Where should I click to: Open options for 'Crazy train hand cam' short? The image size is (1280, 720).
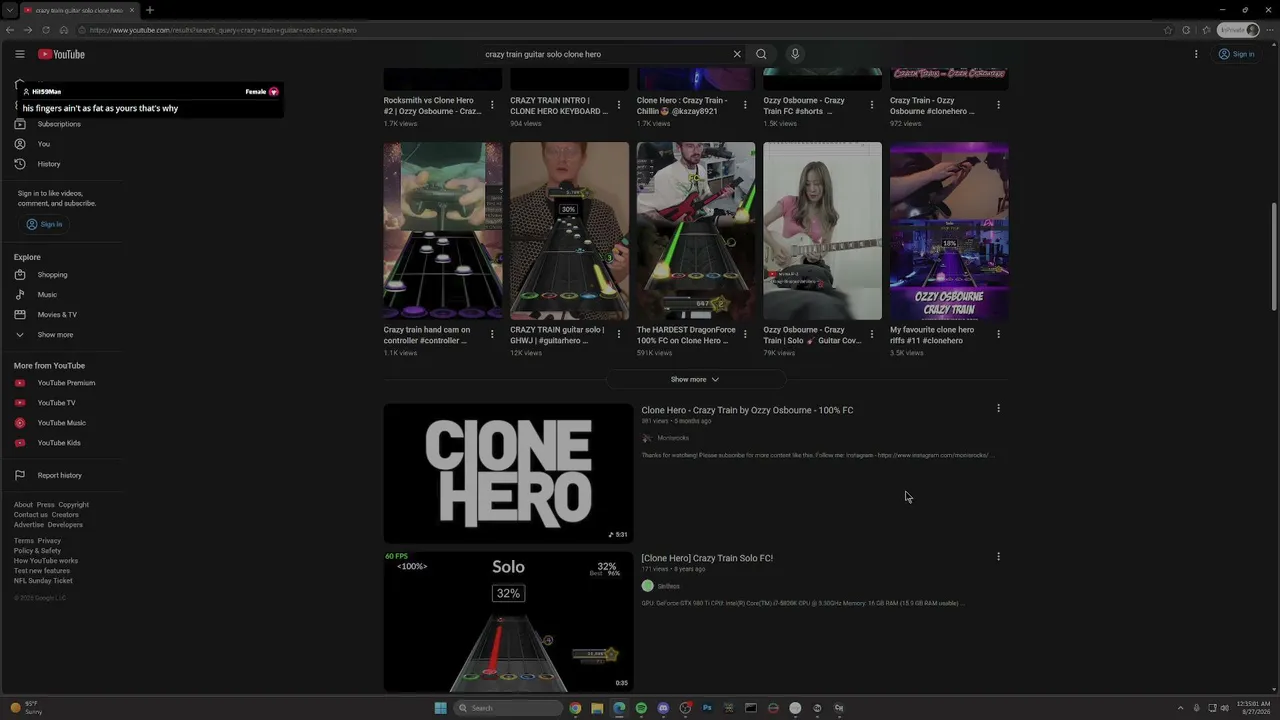(x=492, y=334)
